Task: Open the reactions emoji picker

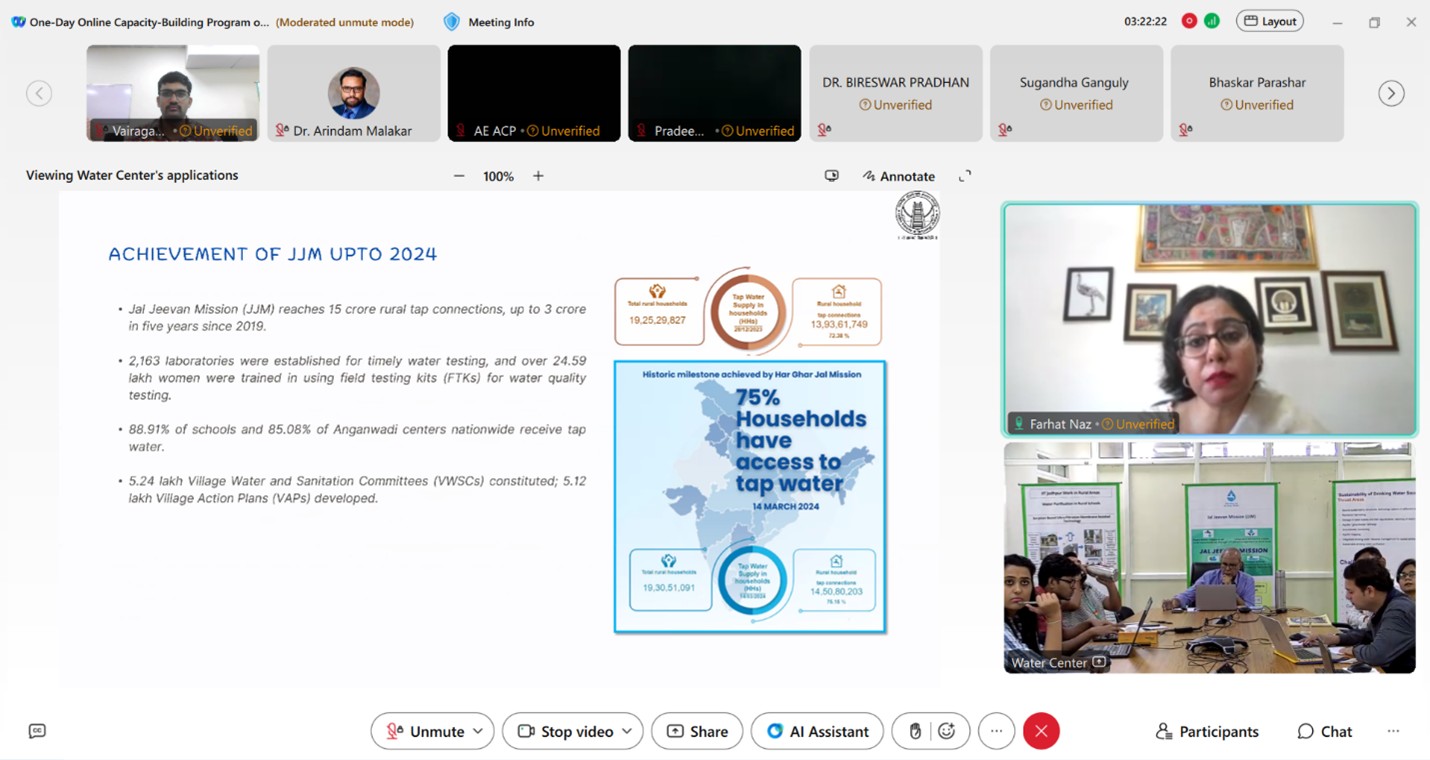Action: click(x=945, y=731)
